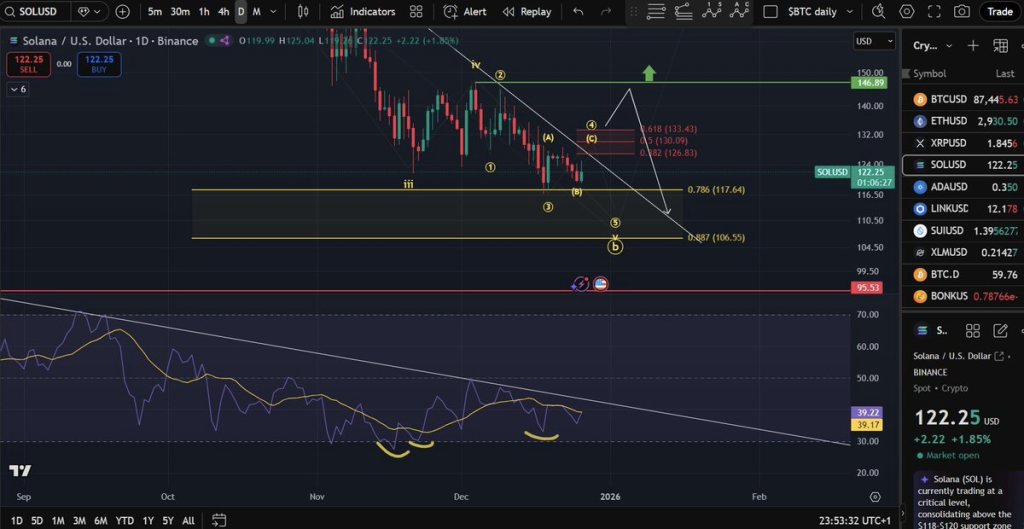Select BTCUSD in the watchlist

click(963, 99)
